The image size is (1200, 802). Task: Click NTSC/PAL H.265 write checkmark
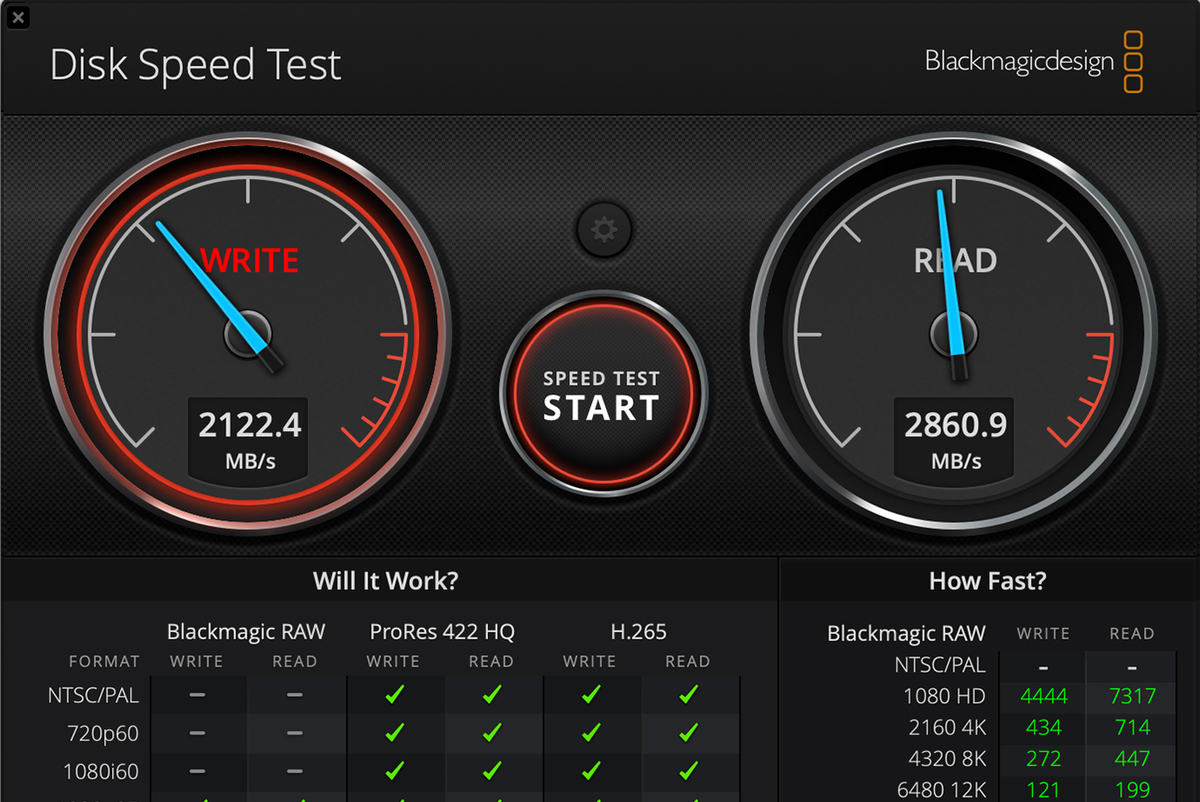point(590,694)
